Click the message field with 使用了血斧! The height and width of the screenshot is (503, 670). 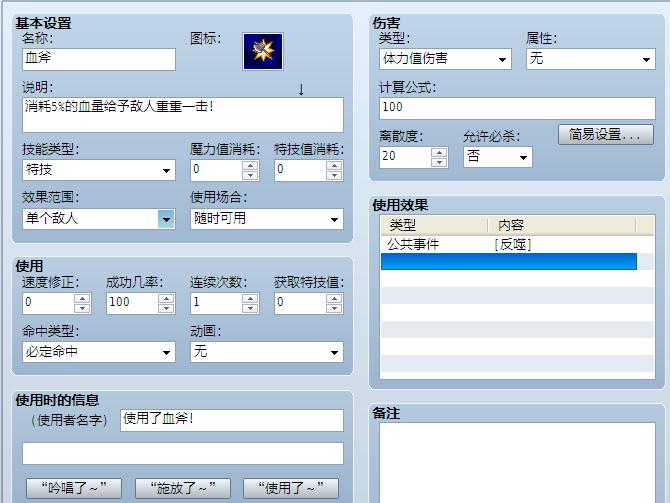[232, 420]
